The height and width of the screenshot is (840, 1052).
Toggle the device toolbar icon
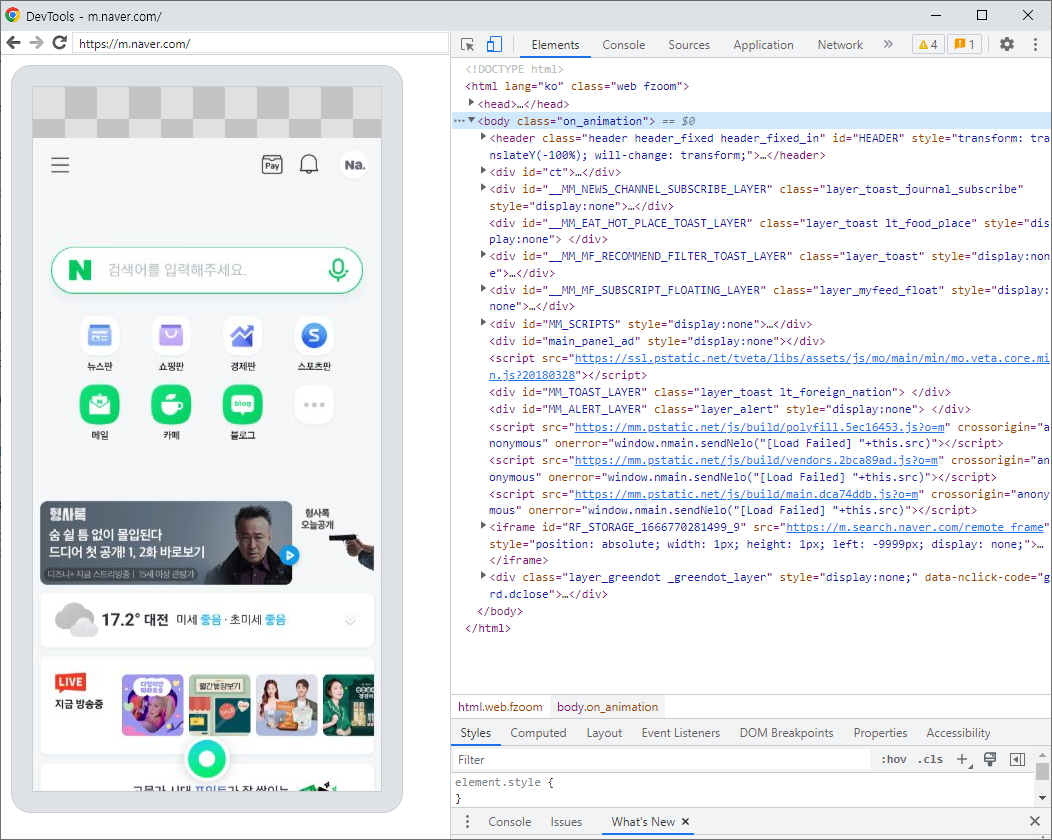[x=494, y=44]
